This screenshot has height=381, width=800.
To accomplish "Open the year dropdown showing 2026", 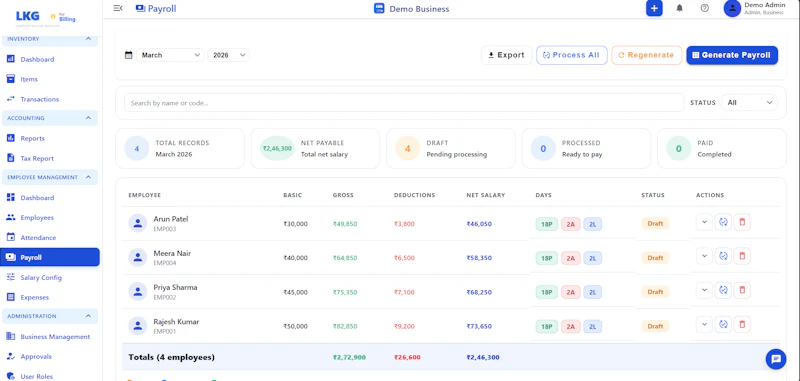I will tap(229, 55).
